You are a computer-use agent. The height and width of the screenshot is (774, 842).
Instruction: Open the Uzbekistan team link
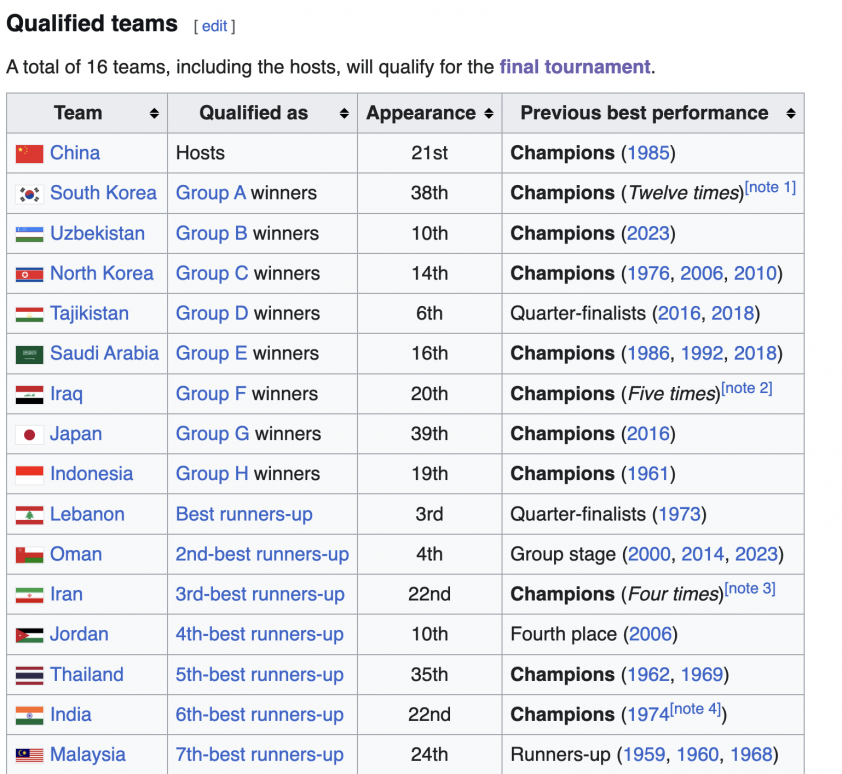click(x=97, y=233)
